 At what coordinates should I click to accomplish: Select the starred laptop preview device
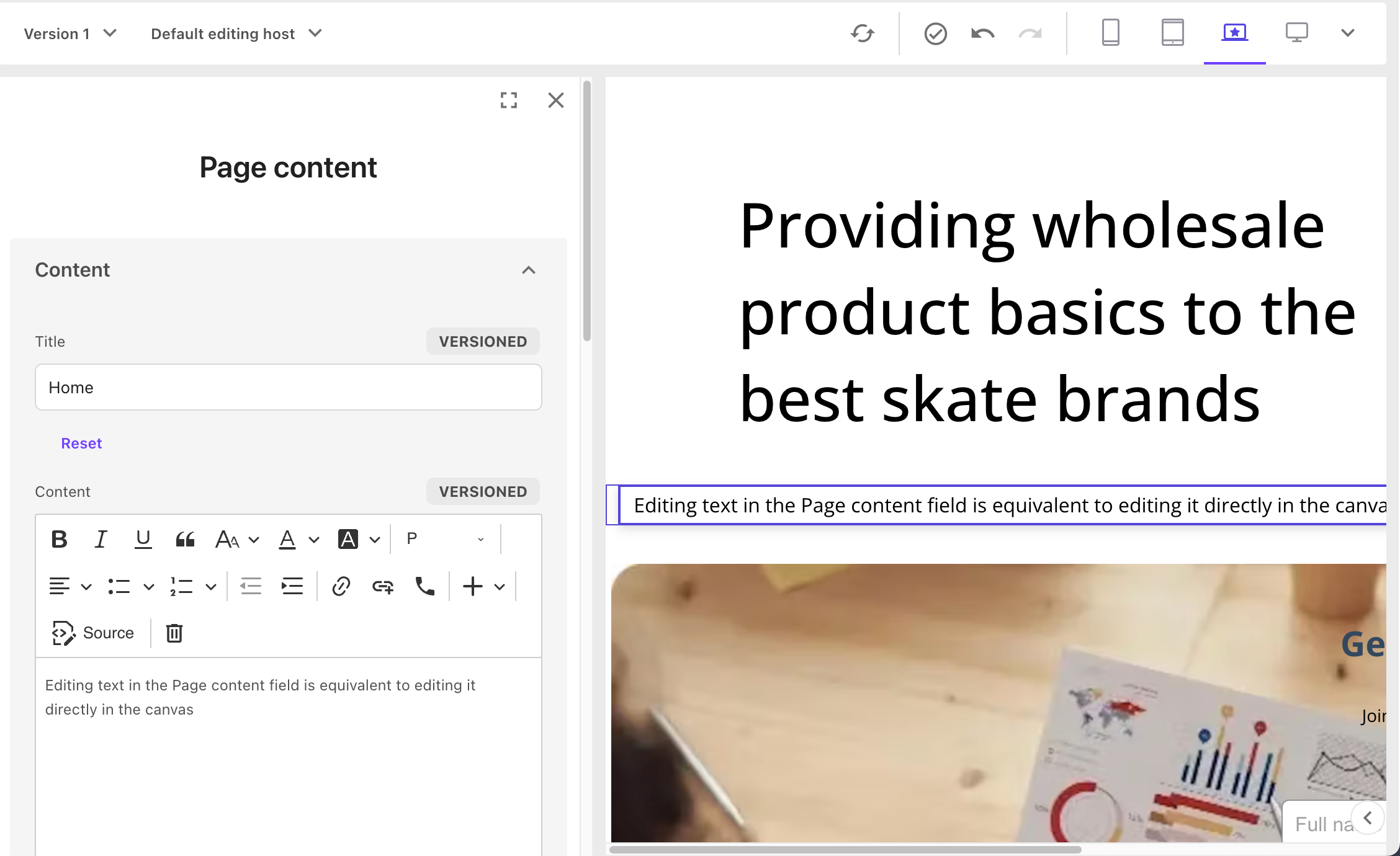tap(1235, 32)
